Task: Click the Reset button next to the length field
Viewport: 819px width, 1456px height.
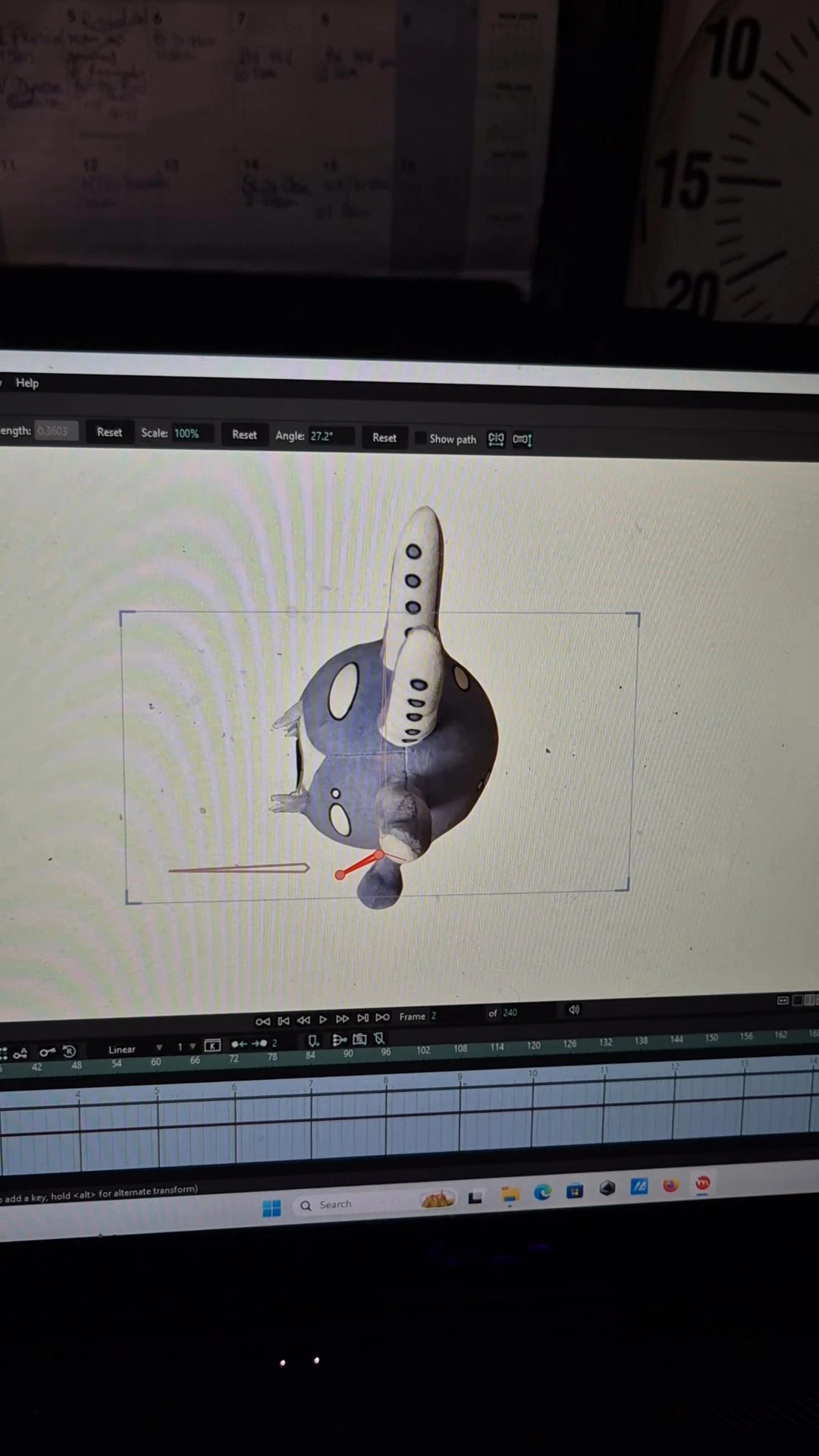Action: 109,432
